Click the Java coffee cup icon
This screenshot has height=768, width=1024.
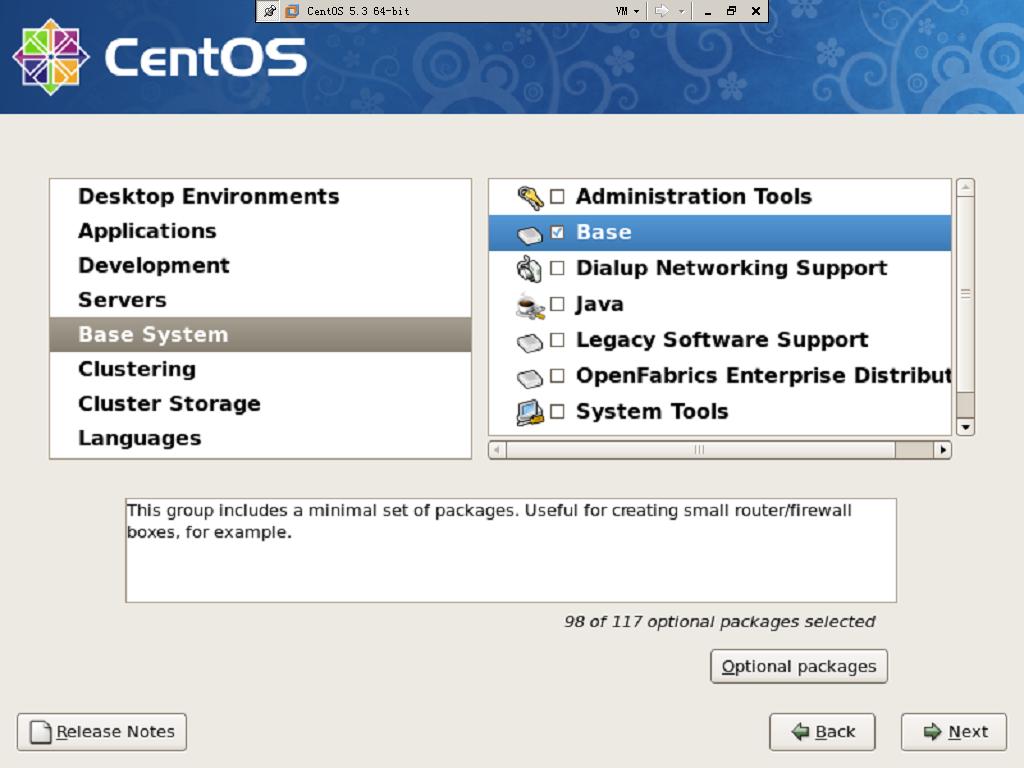[530, 306]
